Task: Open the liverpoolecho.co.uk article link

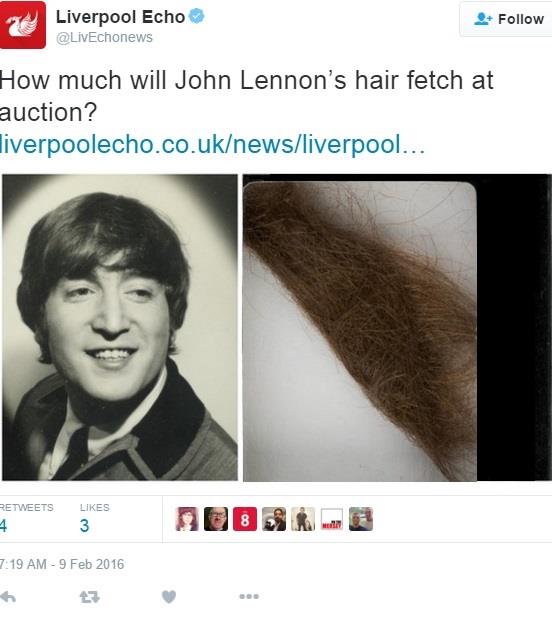Action: [x=212, y=144]
